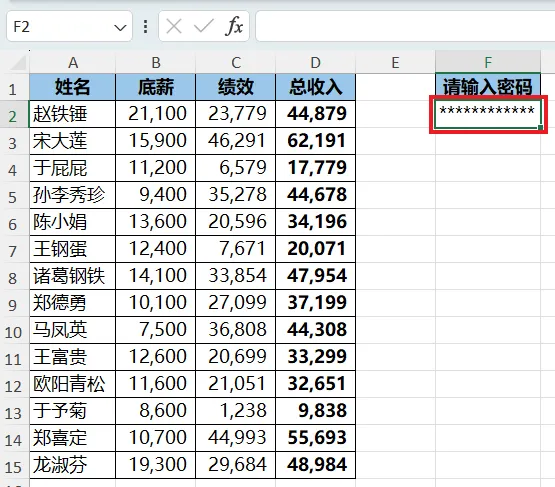Click the fill handle of cell F2
Image resolution: width=555 pixels, height=487 pixels.
coord(540,127)
